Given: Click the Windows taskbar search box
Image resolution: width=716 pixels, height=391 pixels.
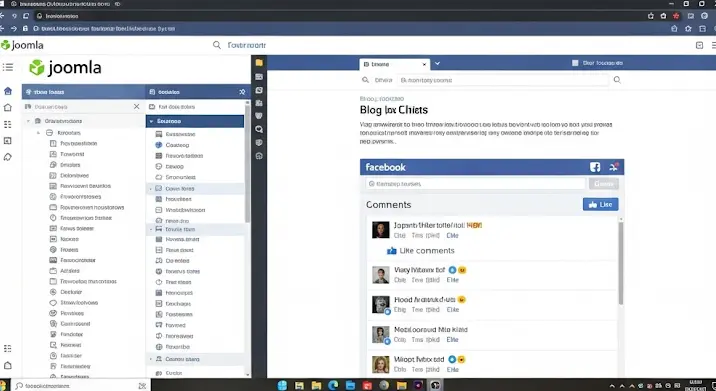Looking at the screenshot, I should pyautogui.click(x=81, y=386).
